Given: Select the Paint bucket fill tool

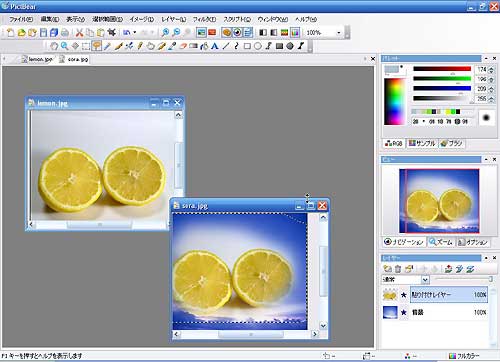Looking at the screenshot, I should coord(204,46).
